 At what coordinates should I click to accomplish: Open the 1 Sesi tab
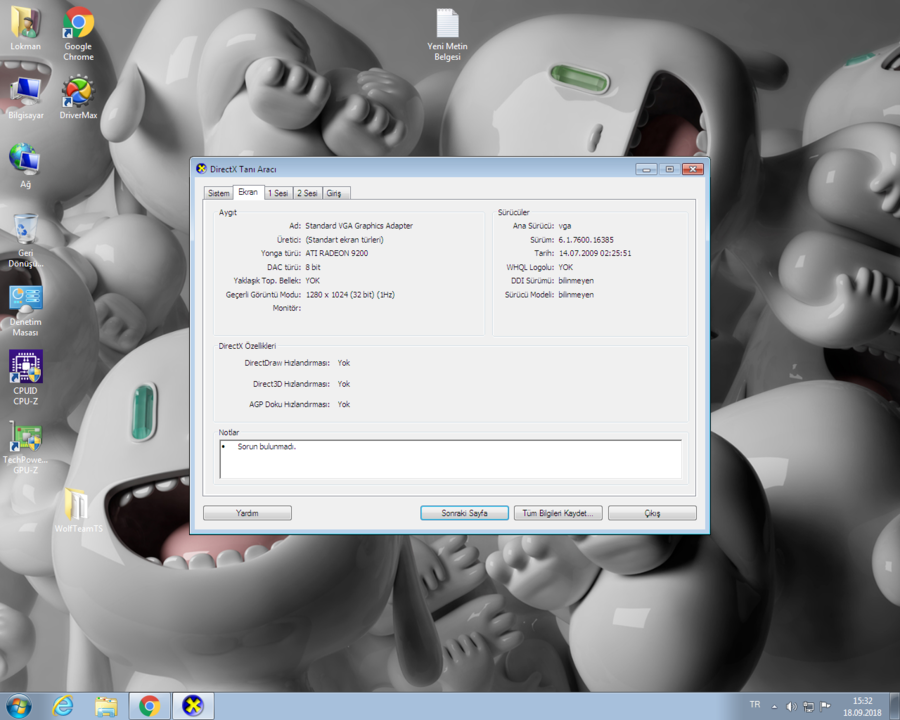click(278, 193)
